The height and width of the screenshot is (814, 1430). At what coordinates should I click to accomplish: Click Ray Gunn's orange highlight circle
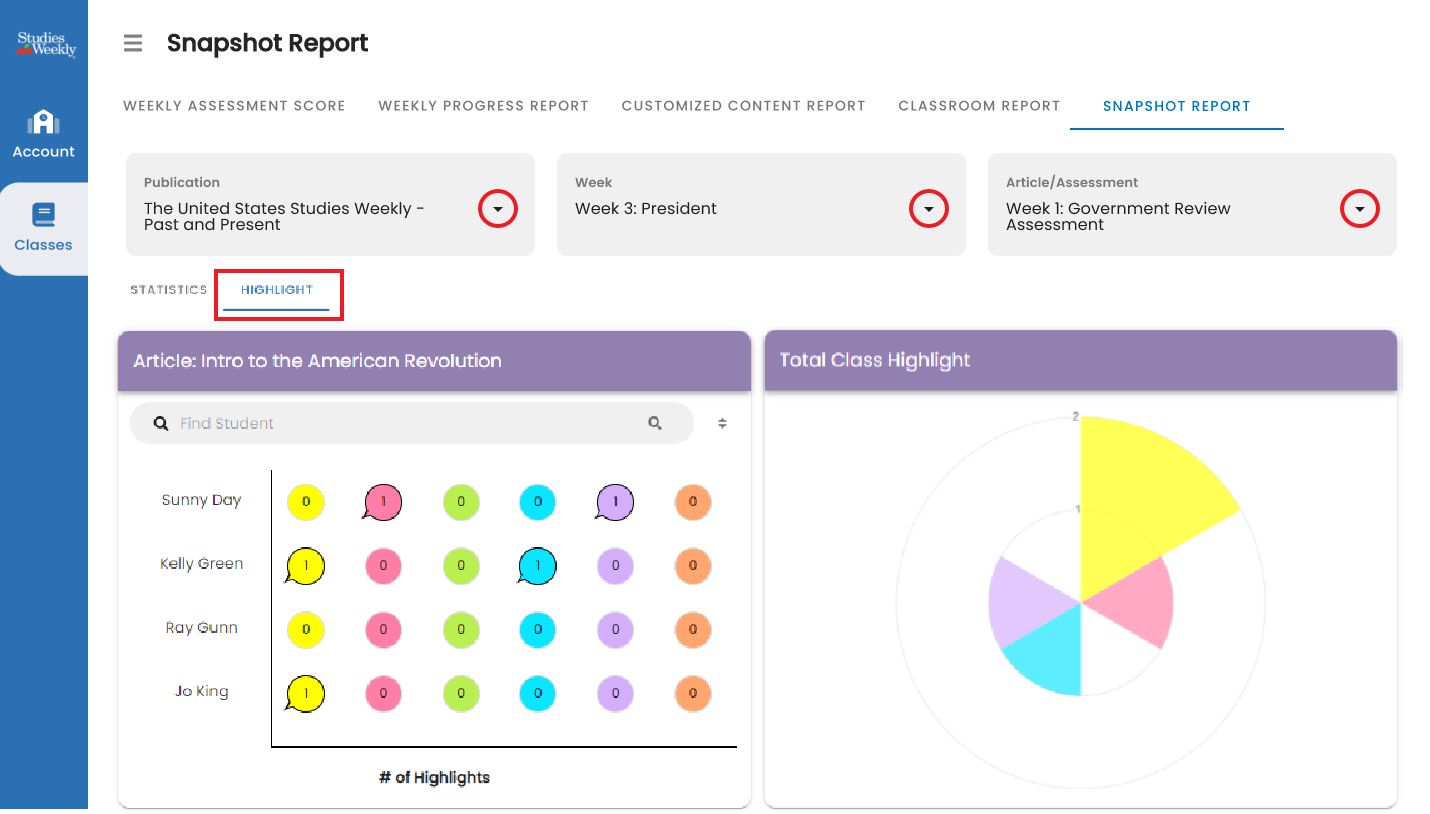693,630
